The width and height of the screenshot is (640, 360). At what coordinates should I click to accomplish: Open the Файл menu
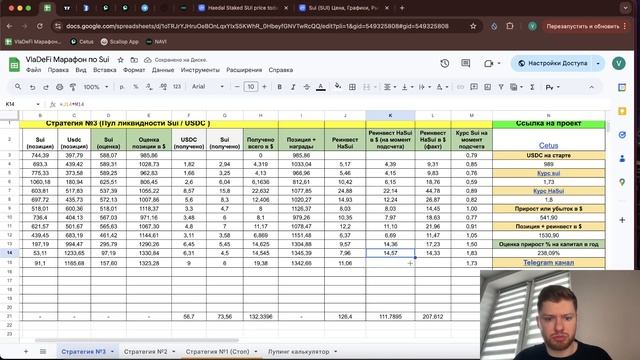click(x=33, y=70)
